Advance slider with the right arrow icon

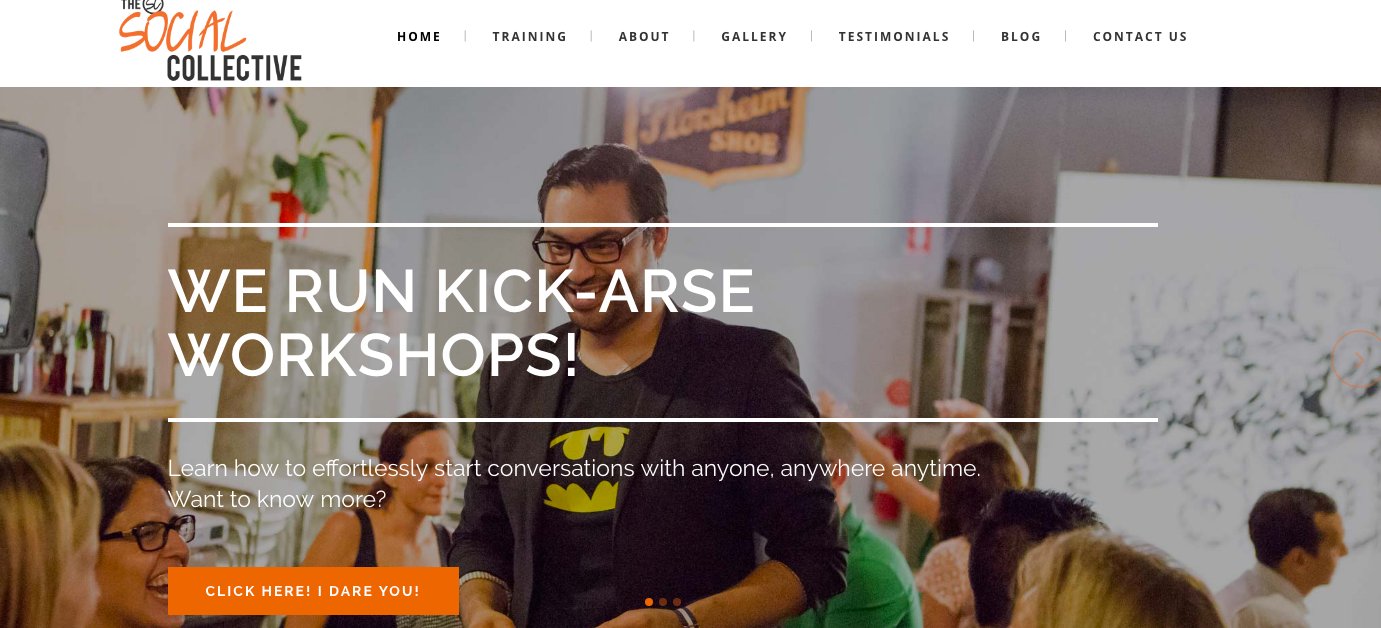pos(1358,358)
